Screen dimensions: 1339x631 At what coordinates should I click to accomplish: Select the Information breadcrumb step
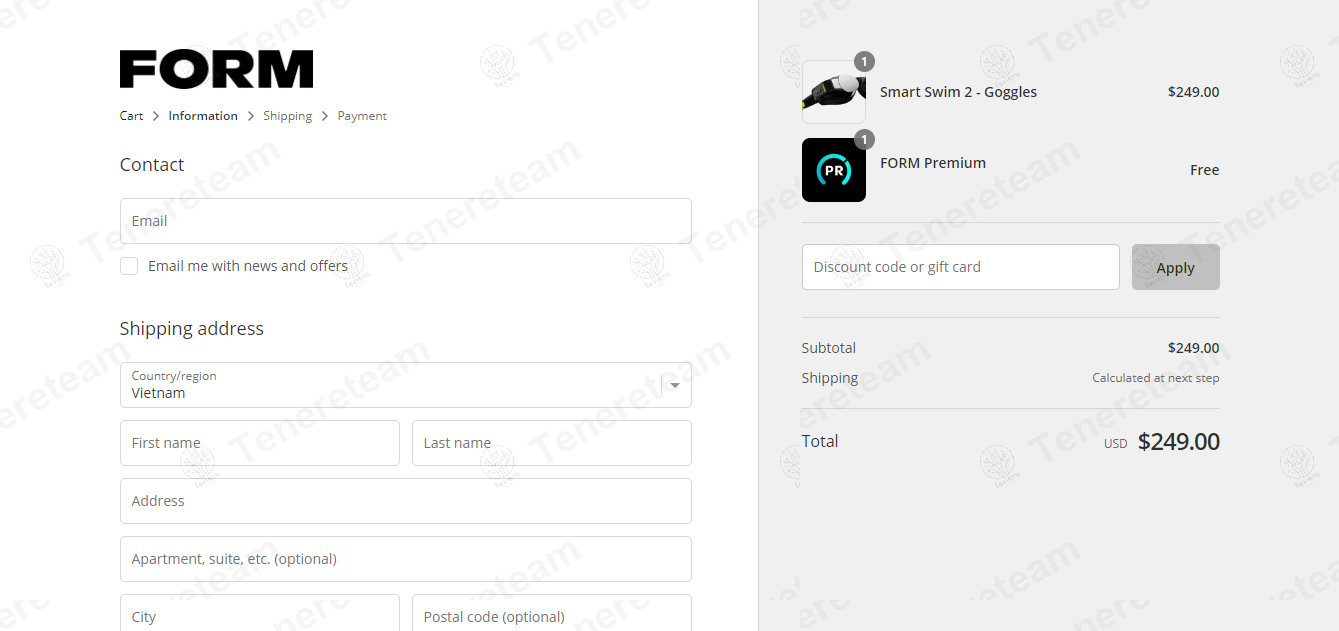(203, 116)
